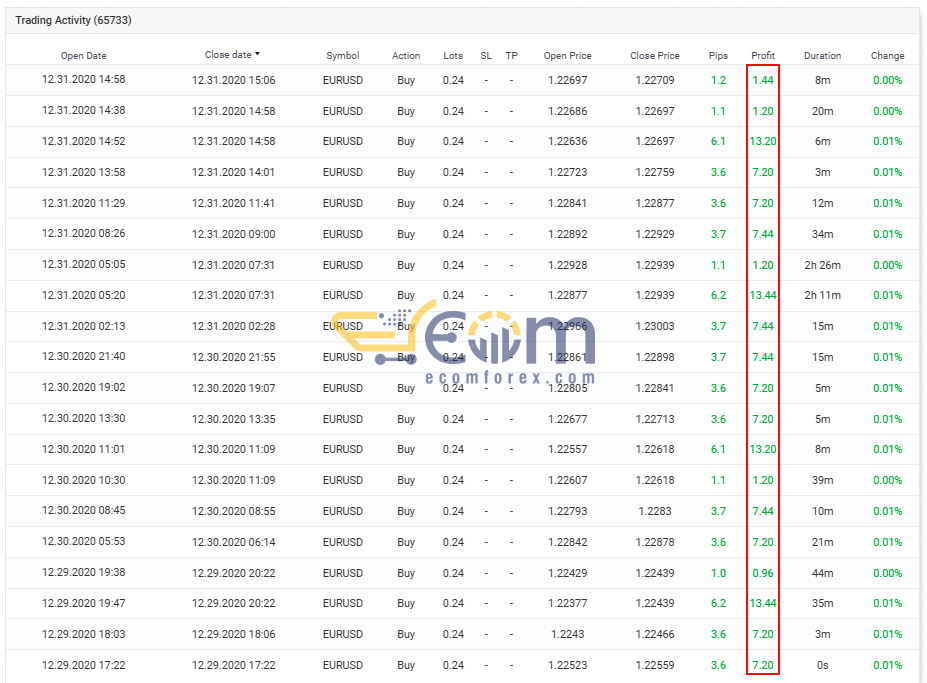The image size is (927, 683).
Task: Click the SL column header
Action: [x=486, y=56]
